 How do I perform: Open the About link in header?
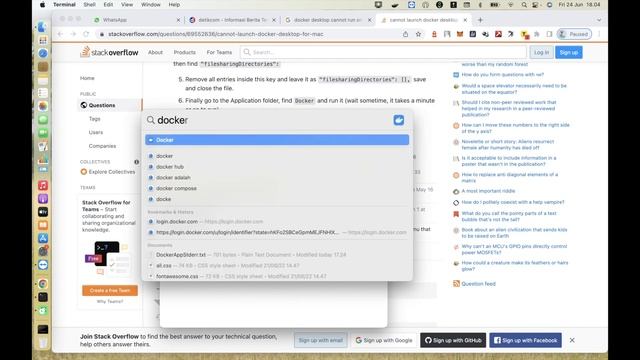pyautogui.click(x=155, y=52)
